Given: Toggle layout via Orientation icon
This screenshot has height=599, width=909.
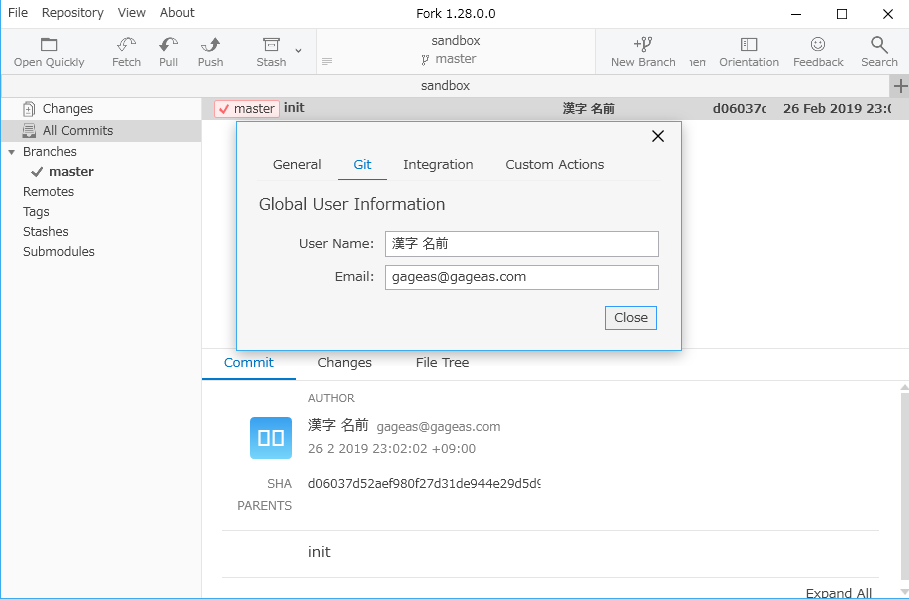Looking at the screenshot, I should 748,45.
